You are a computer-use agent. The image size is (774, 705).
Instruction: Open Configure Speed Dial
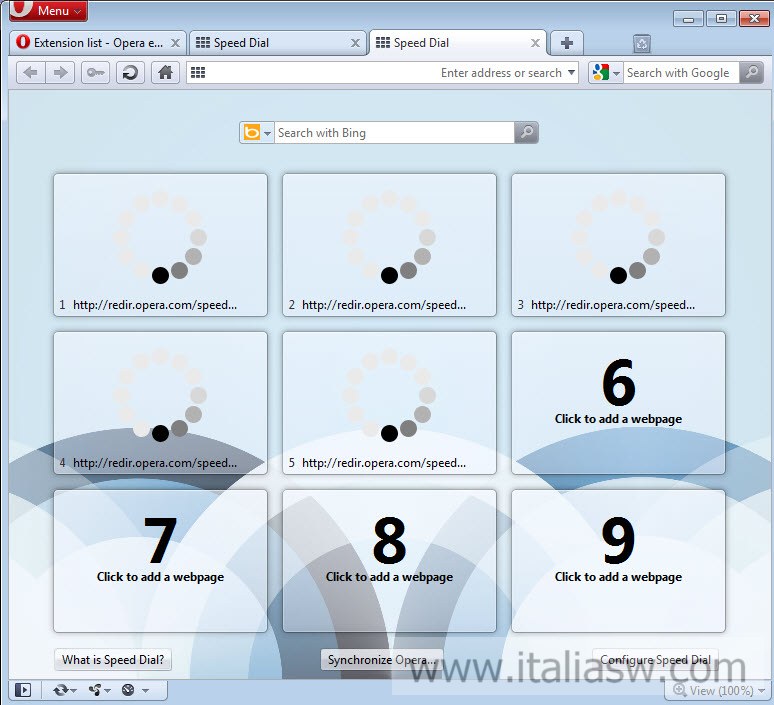(655, 660)
